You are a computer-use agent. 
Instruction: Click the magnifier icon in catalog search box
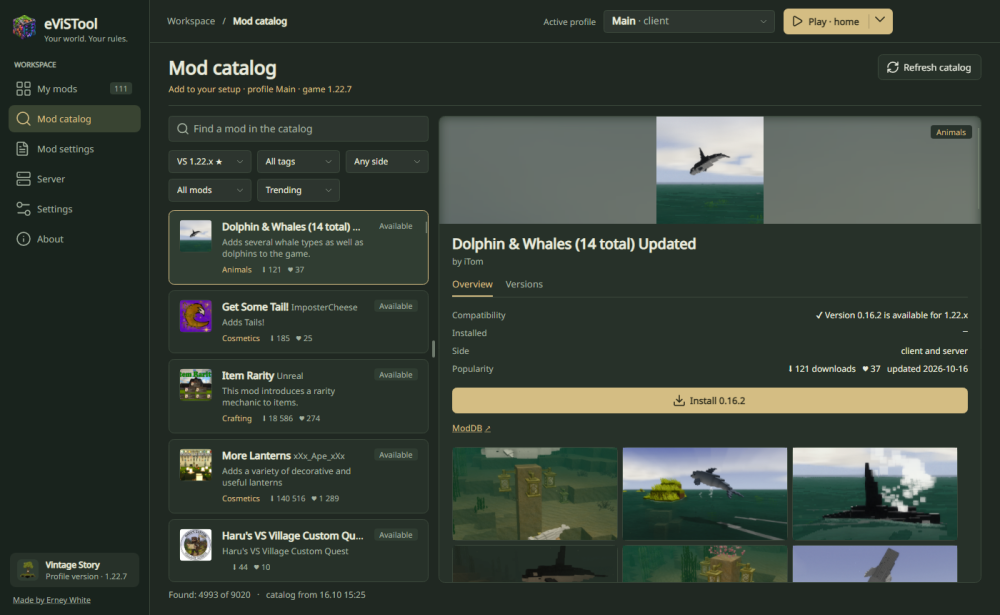182,129
